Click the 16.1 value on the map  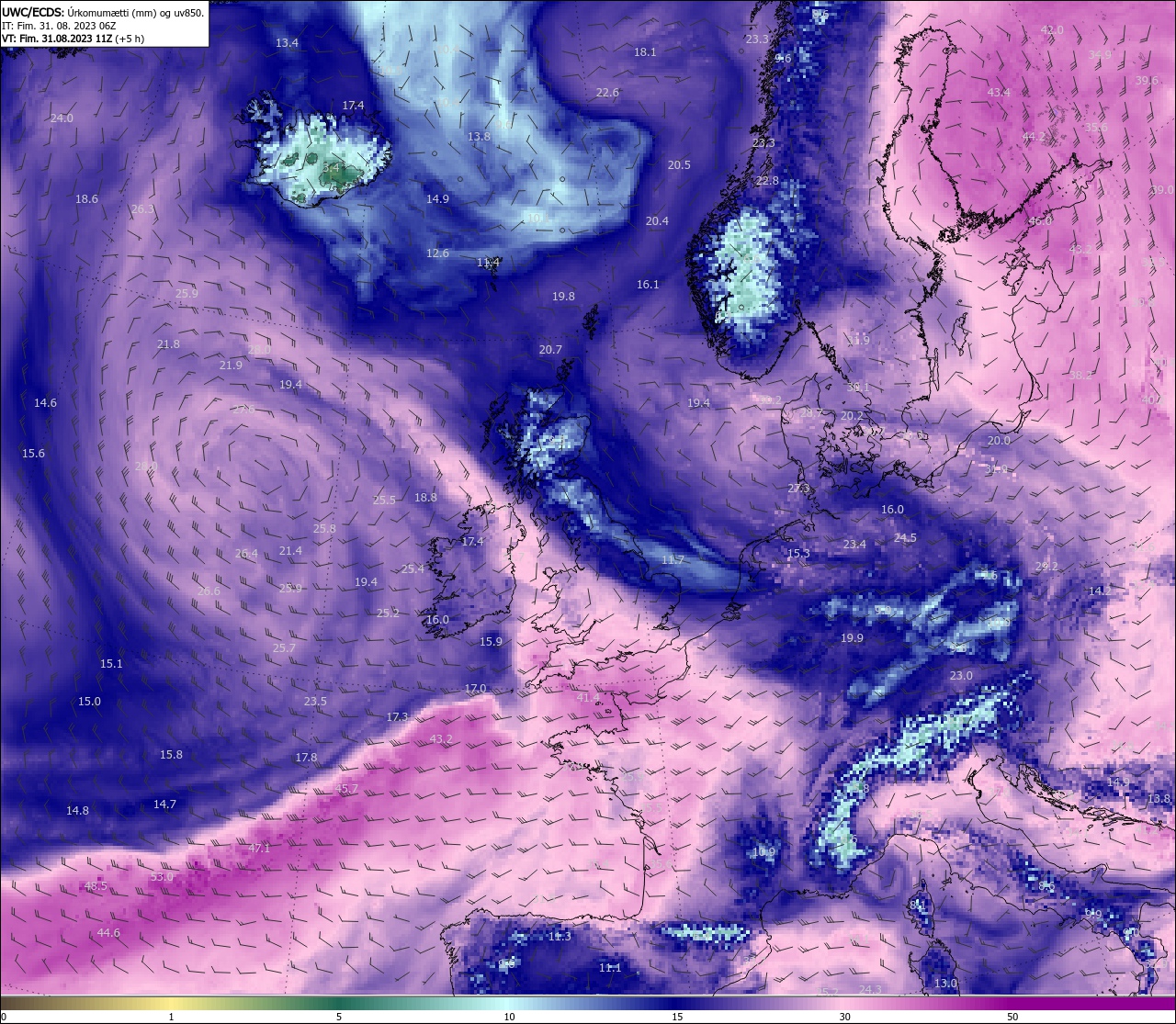point(648,285)
